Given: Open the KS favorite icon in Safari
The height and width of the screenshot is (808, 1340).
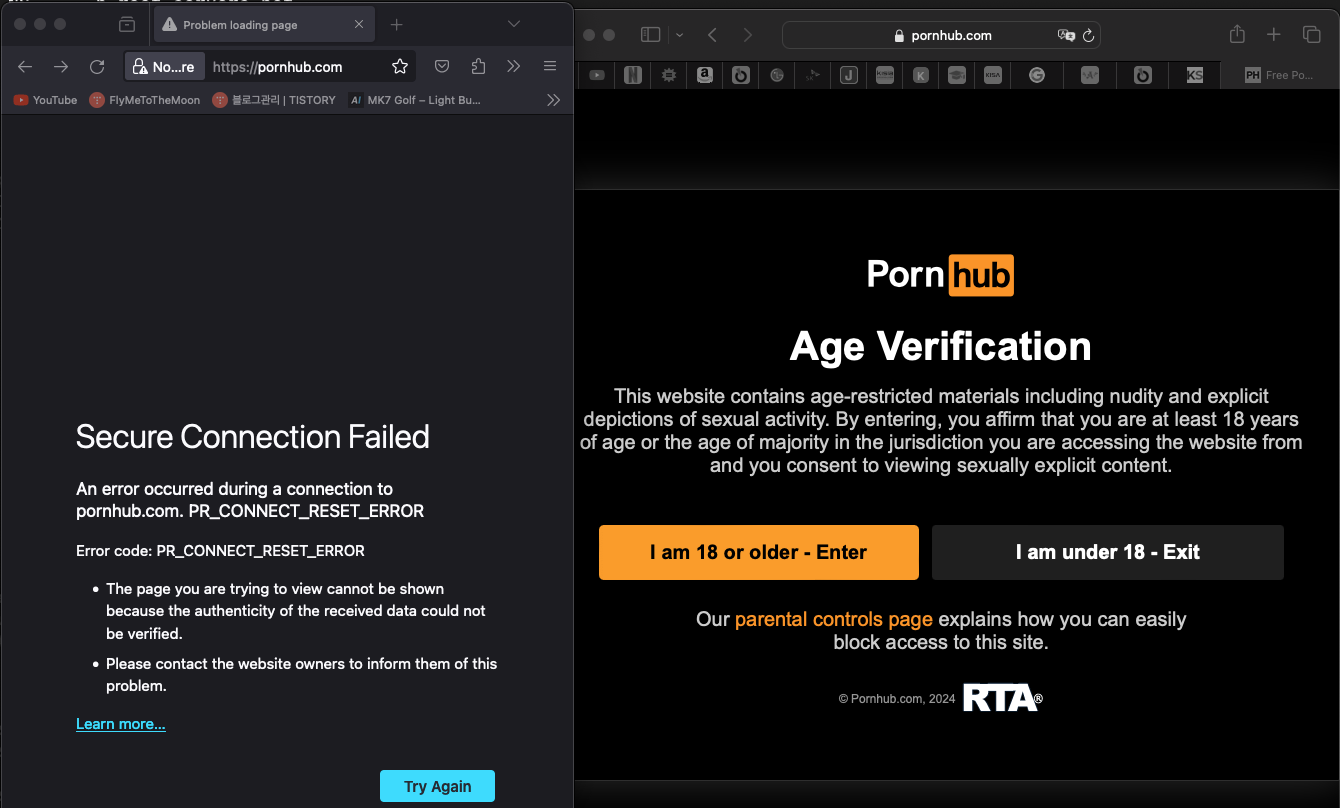Looking at the screenshot, I should (1195, 75).
